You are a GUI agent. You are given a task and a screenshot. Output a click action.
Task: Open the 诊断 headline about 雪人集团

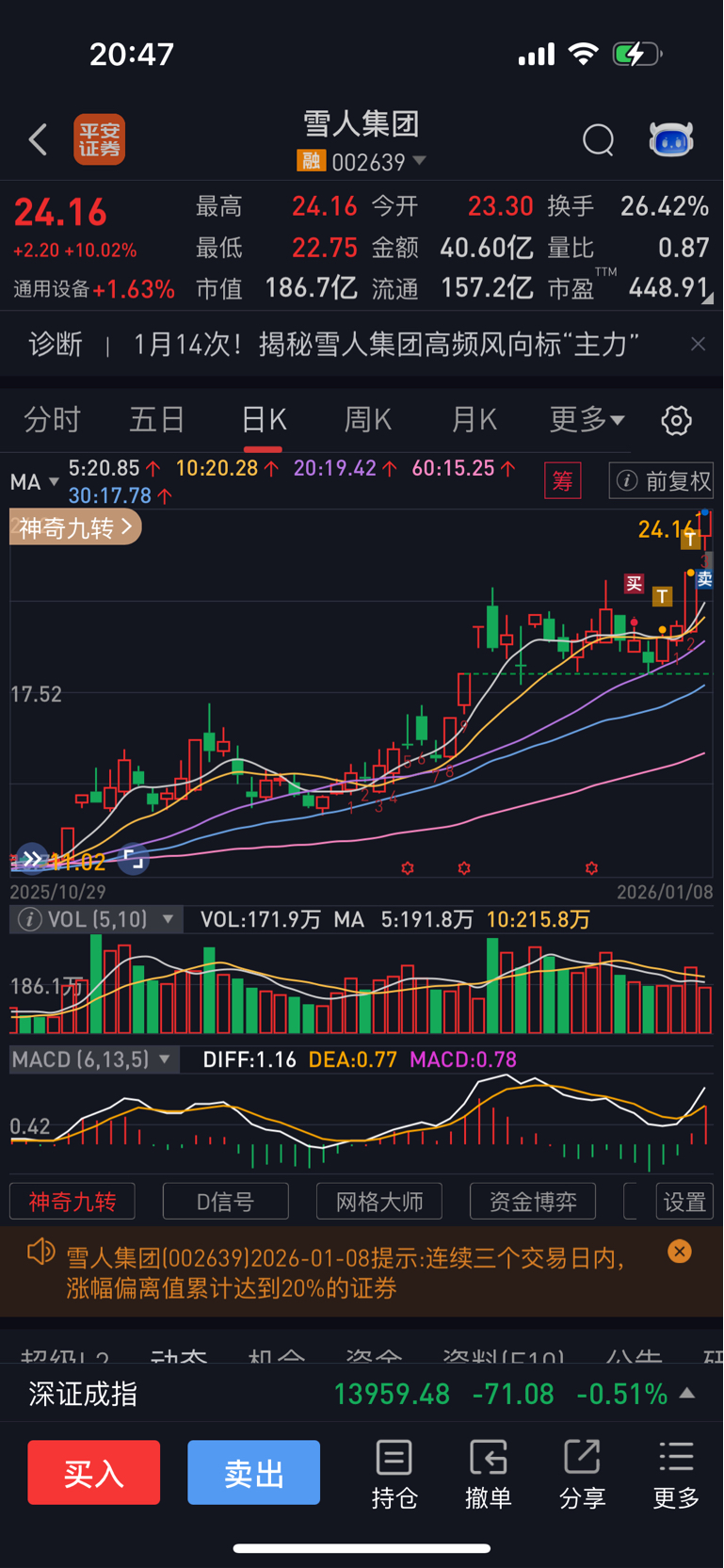386,344
